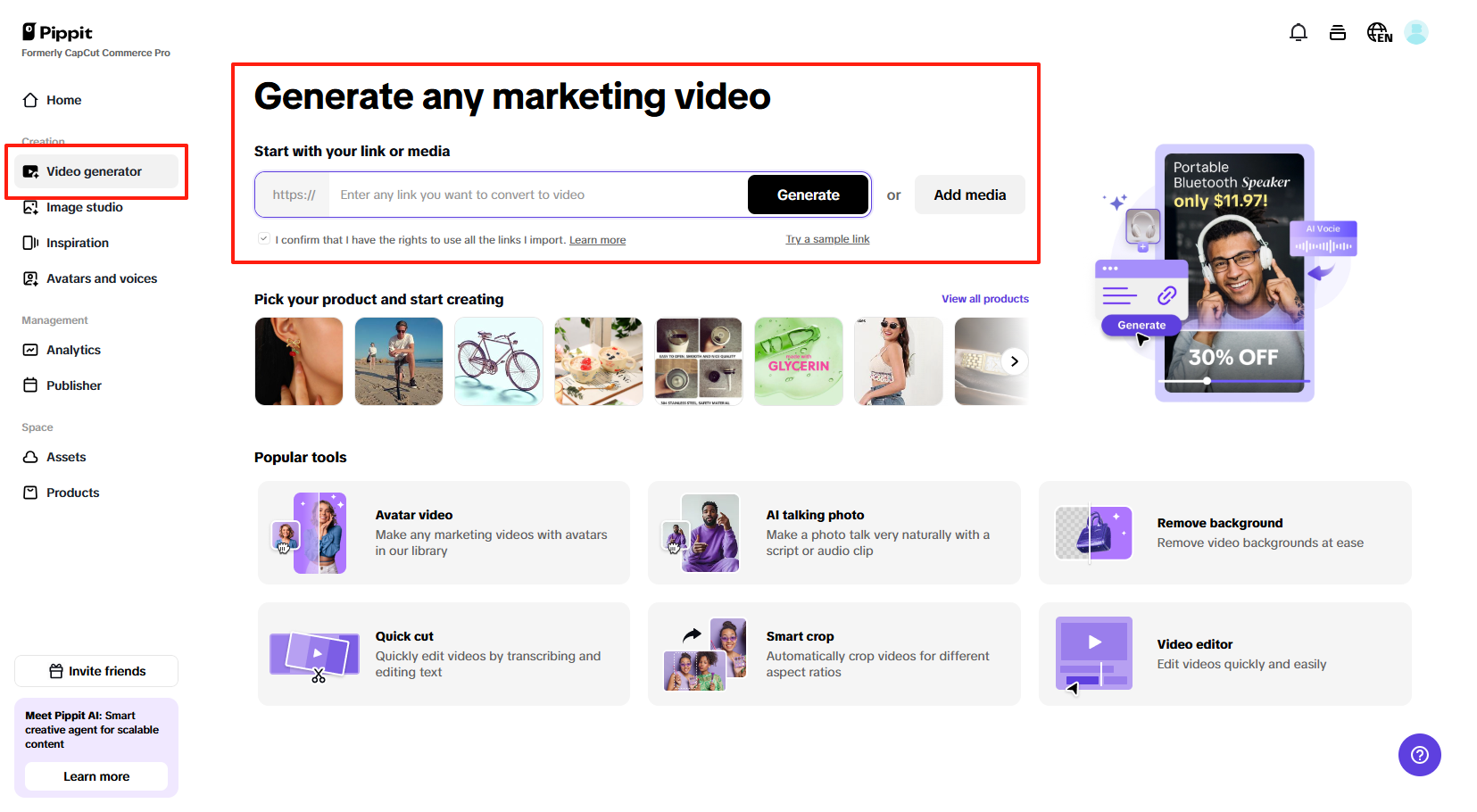Open View all products

coord(984,298)
